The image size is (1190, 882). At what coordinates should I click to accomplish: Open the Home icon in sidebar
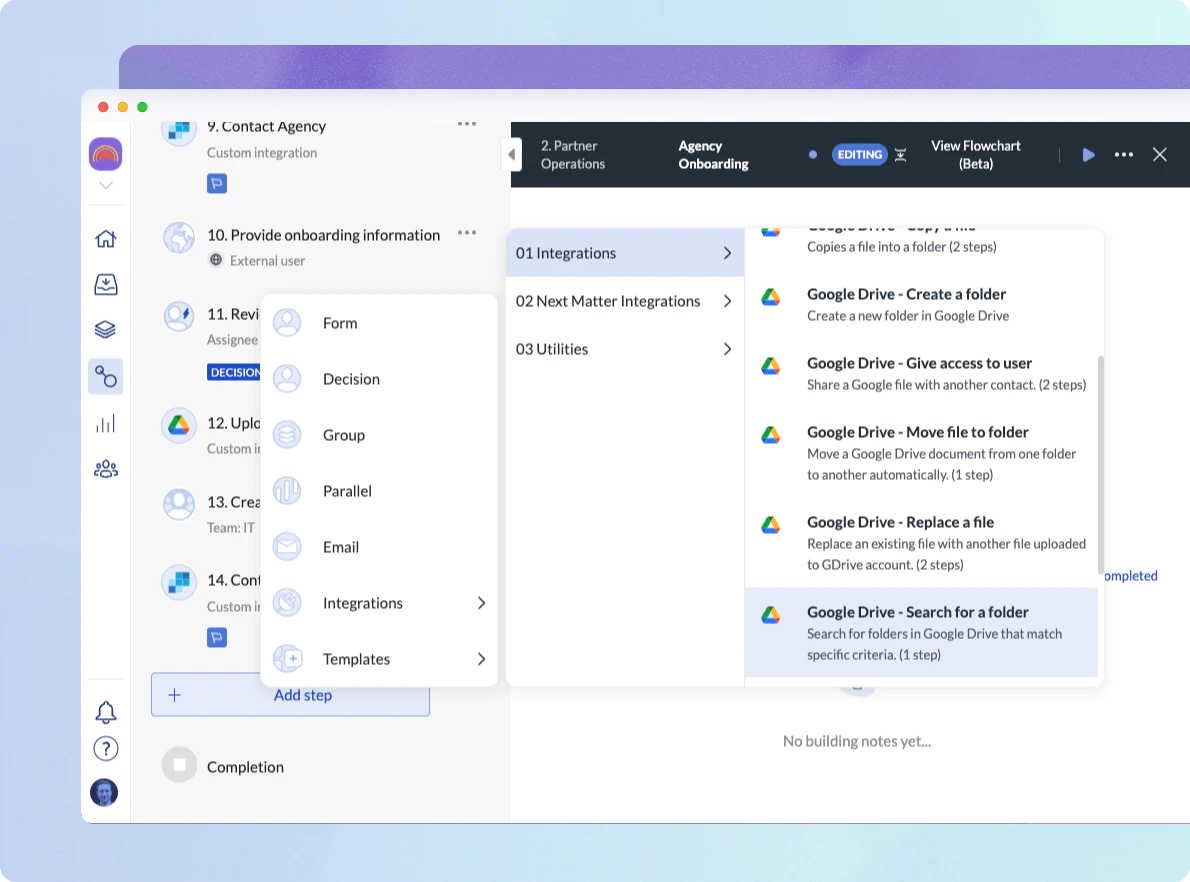point(105,238)
